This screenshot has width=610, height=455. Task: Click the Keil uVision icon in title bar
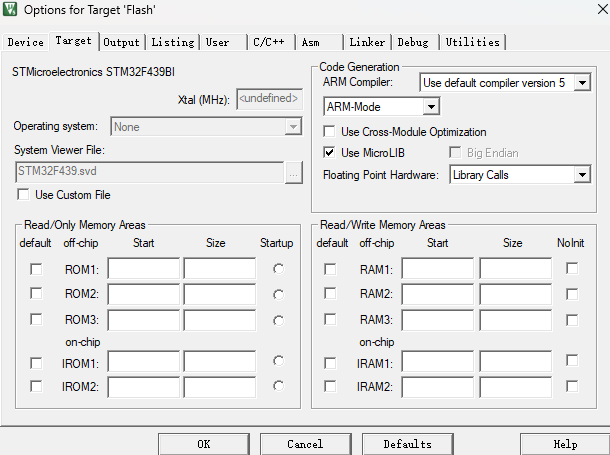[10, 9]
